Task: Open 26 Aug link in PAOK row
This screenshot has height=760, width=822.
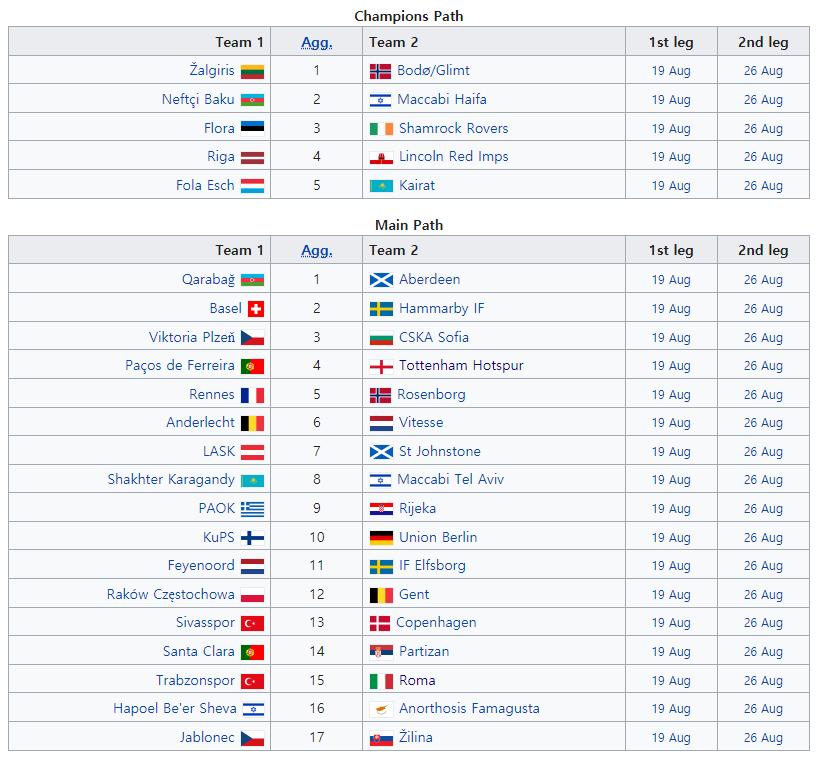Action: click(763, 509)
